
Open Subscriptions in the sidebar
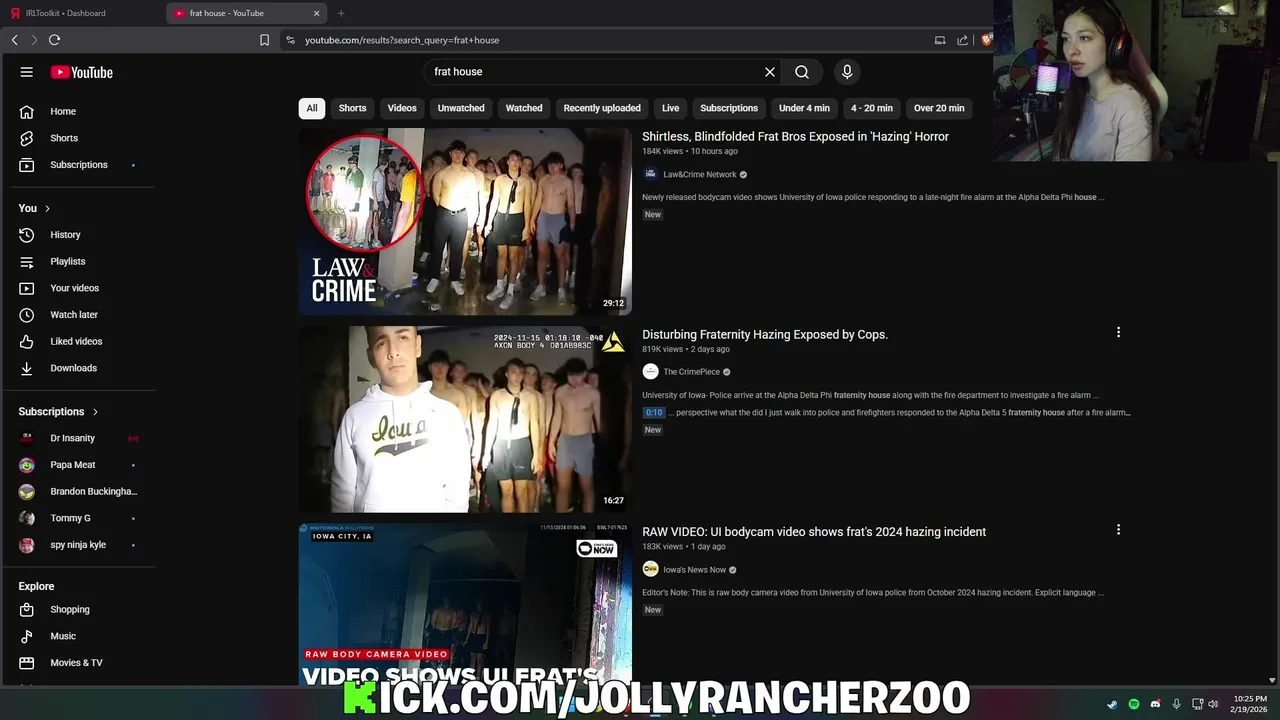(80, 165)
